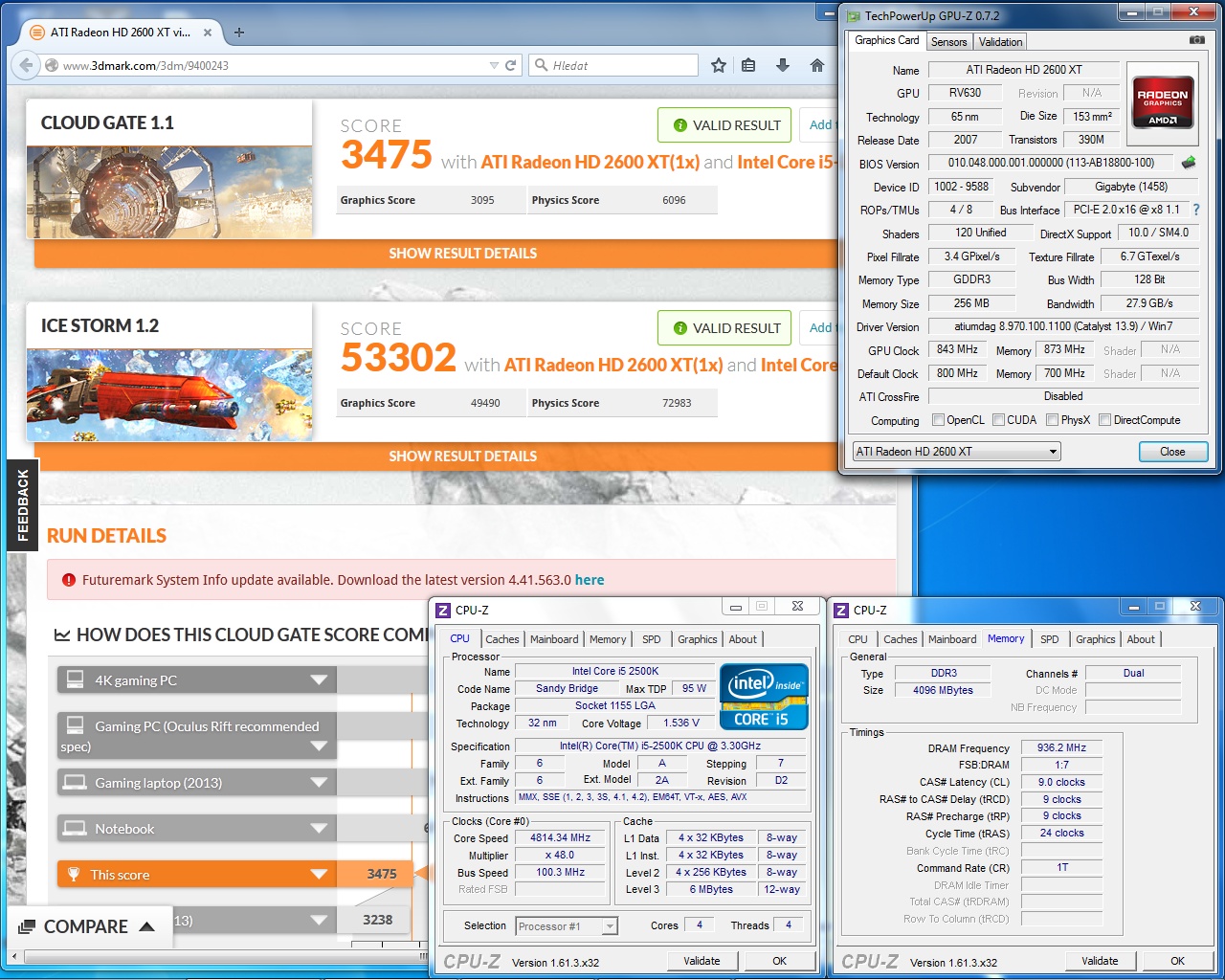Toggle the CUDA checkbox in GPU-Z
Screen dimensions: 1225x980
[998, 419]
